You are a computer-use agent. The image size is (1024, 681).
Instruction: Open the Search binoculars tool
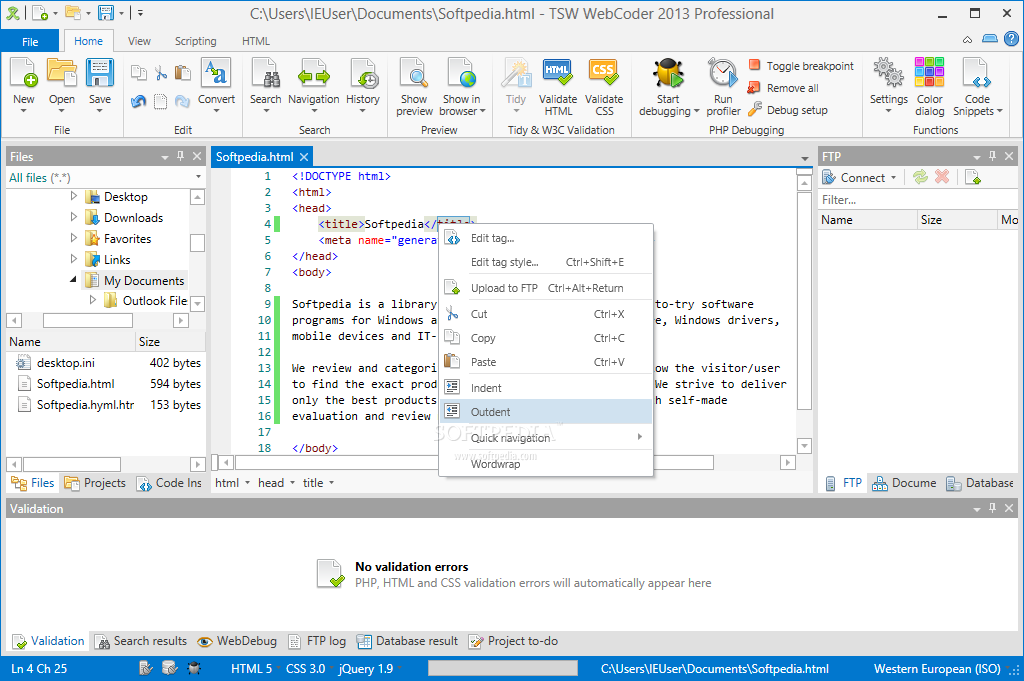[266, 73]
